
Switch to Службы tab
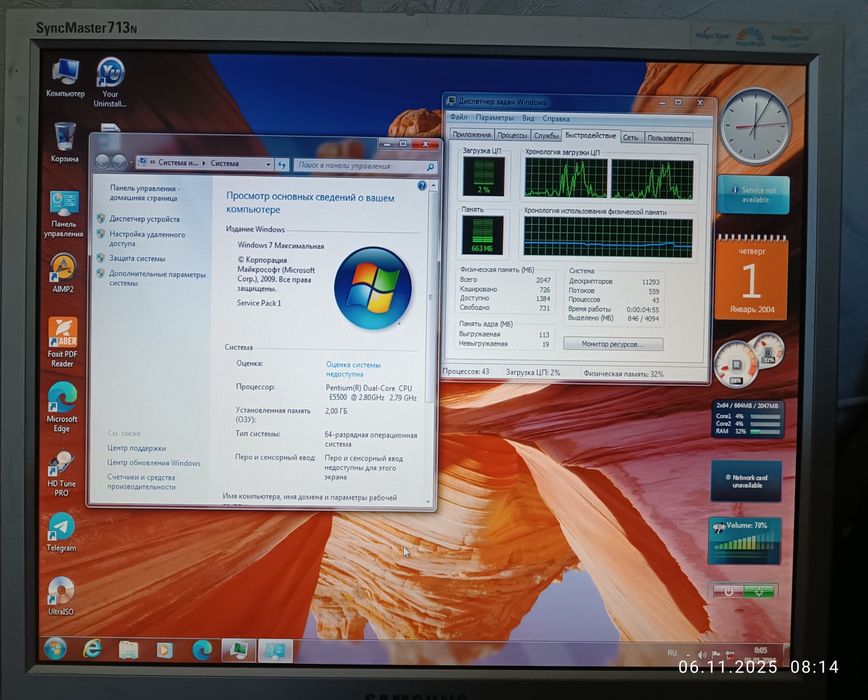546,136
